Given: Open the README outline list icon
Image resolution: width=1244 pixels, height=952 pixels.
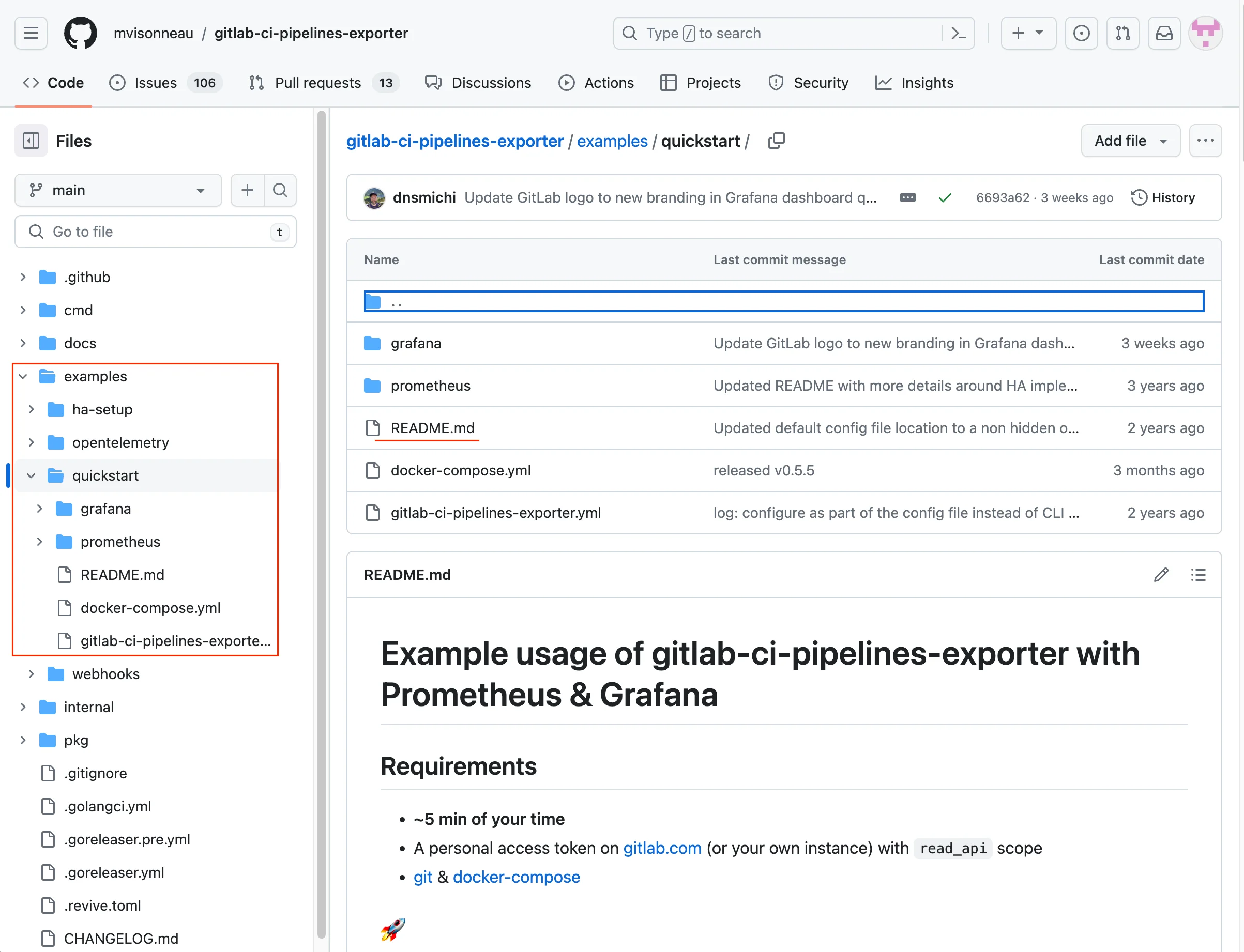Looking at the screenshot, I should [1198, 575].
